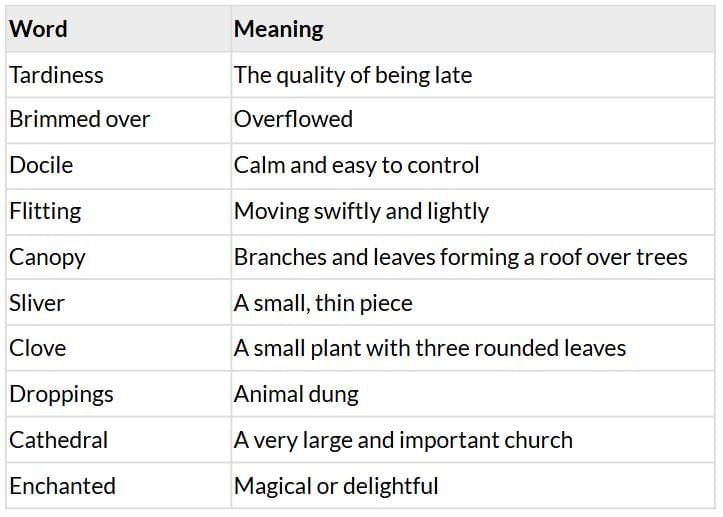This screenshot has height=517, width=723.
Task: Click the "Branches and leaves forming" definition
Action: (460, 257)
